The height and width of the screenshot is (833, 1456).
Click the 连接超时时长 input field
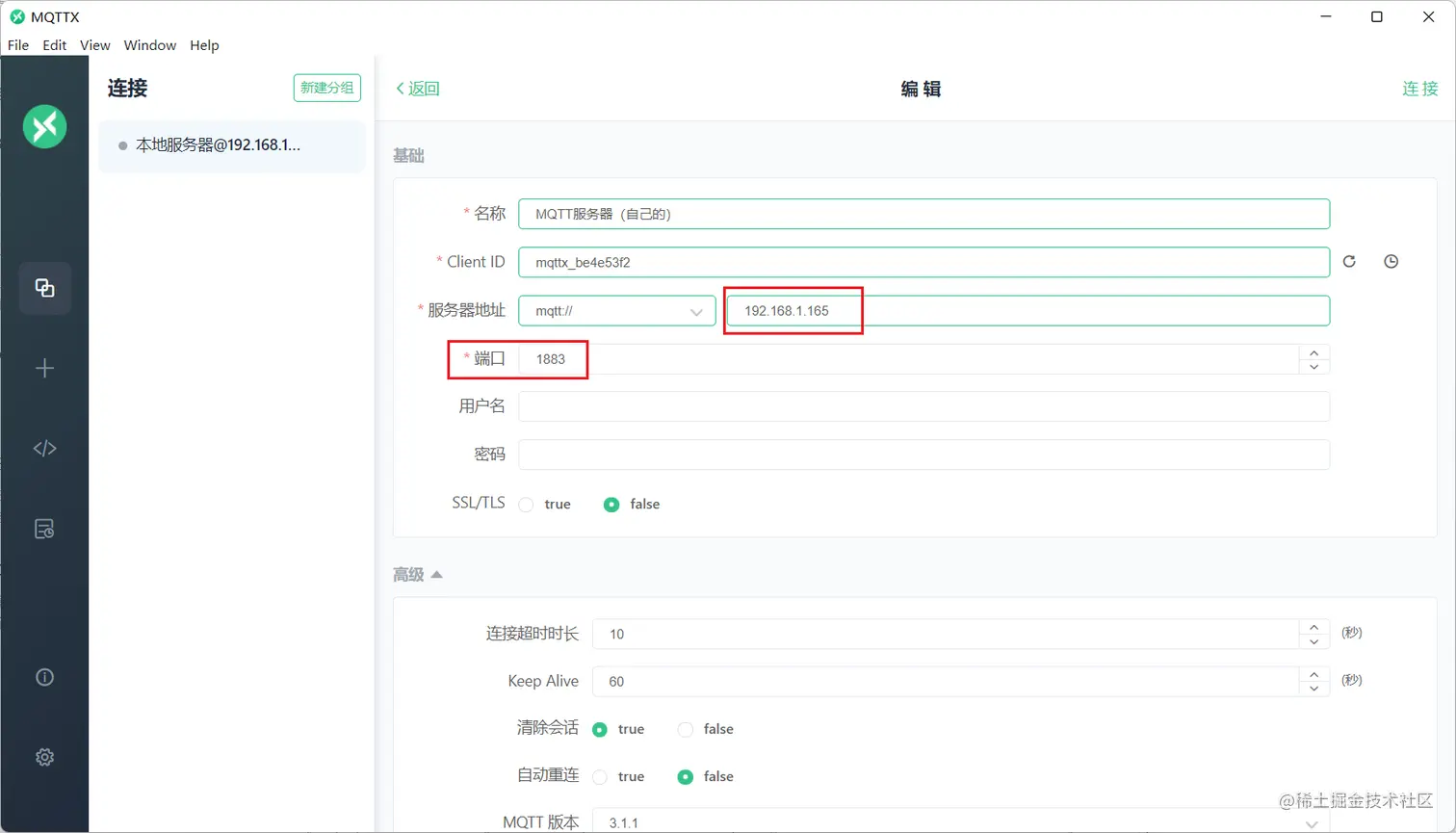(x=946, y=634)
